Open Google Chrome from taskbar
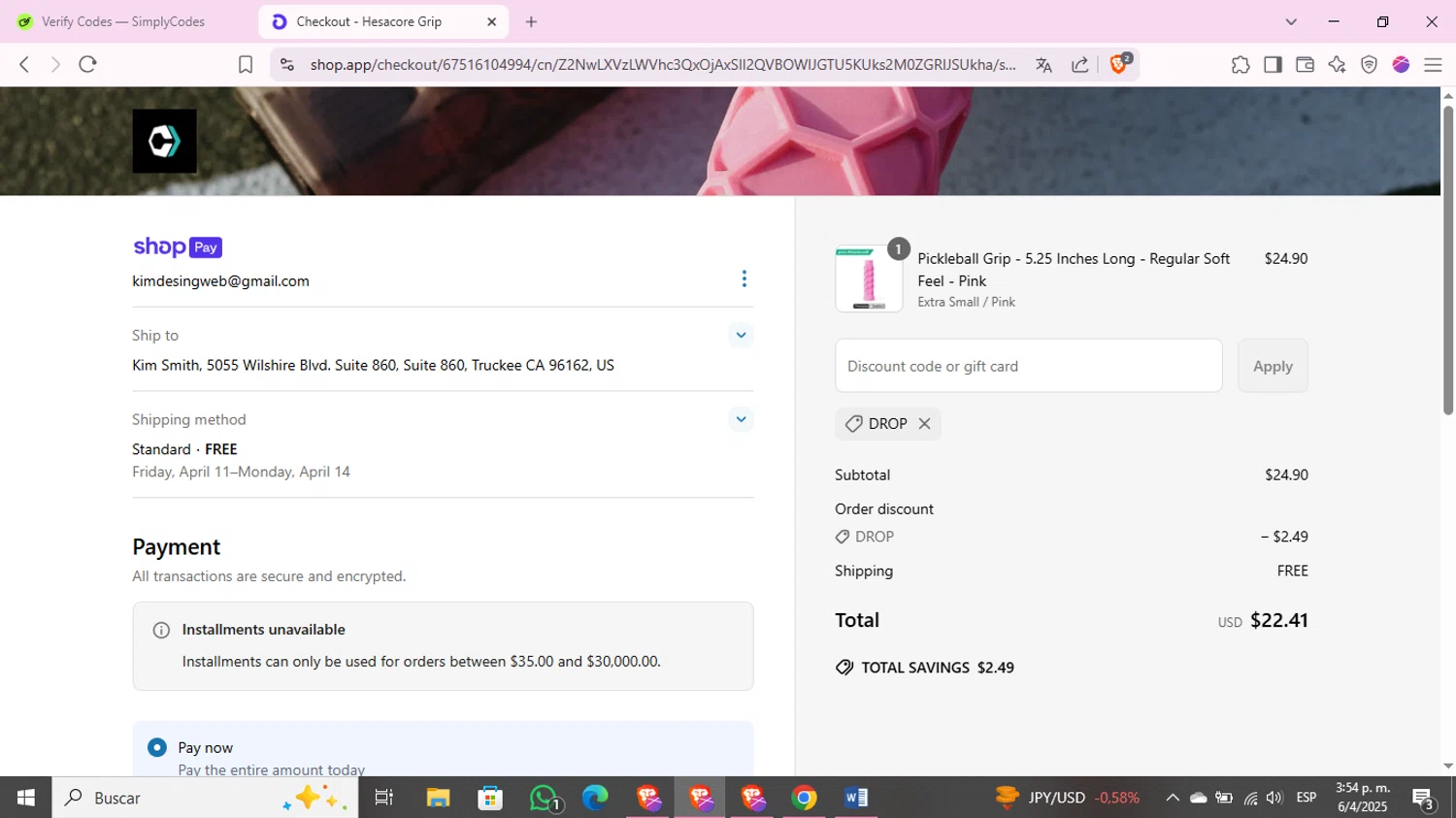Screen dimensions: 1456x818 click(x=805, y=798)
